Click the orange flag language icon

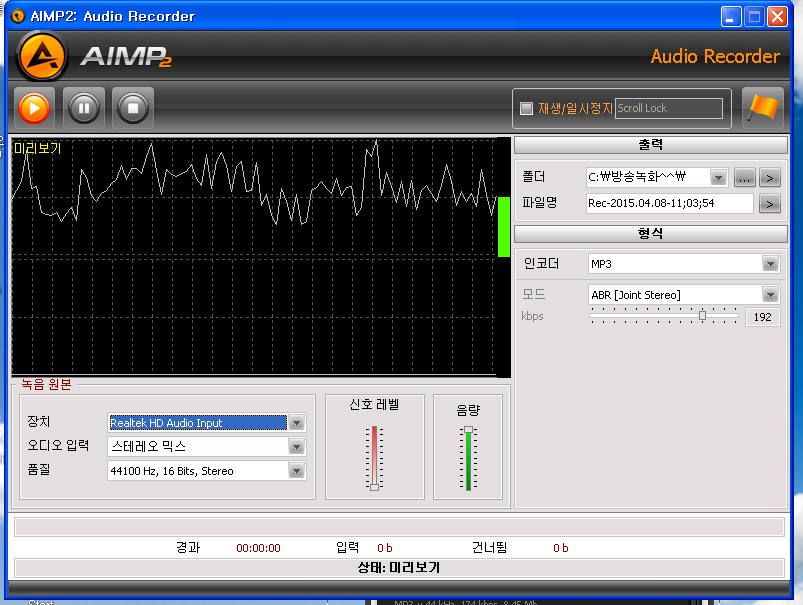point(763,108)
